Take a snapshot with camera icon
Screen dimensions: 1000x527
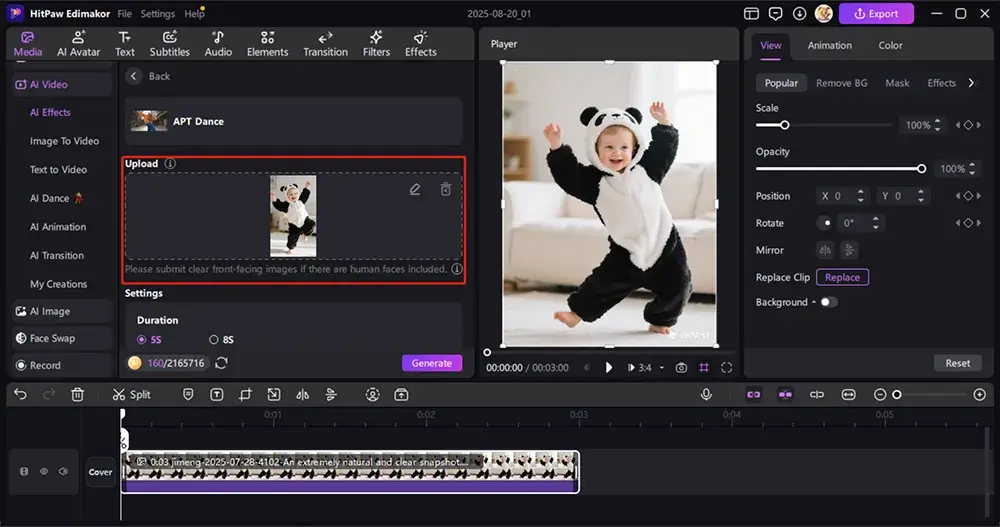(x=681, y=367)
